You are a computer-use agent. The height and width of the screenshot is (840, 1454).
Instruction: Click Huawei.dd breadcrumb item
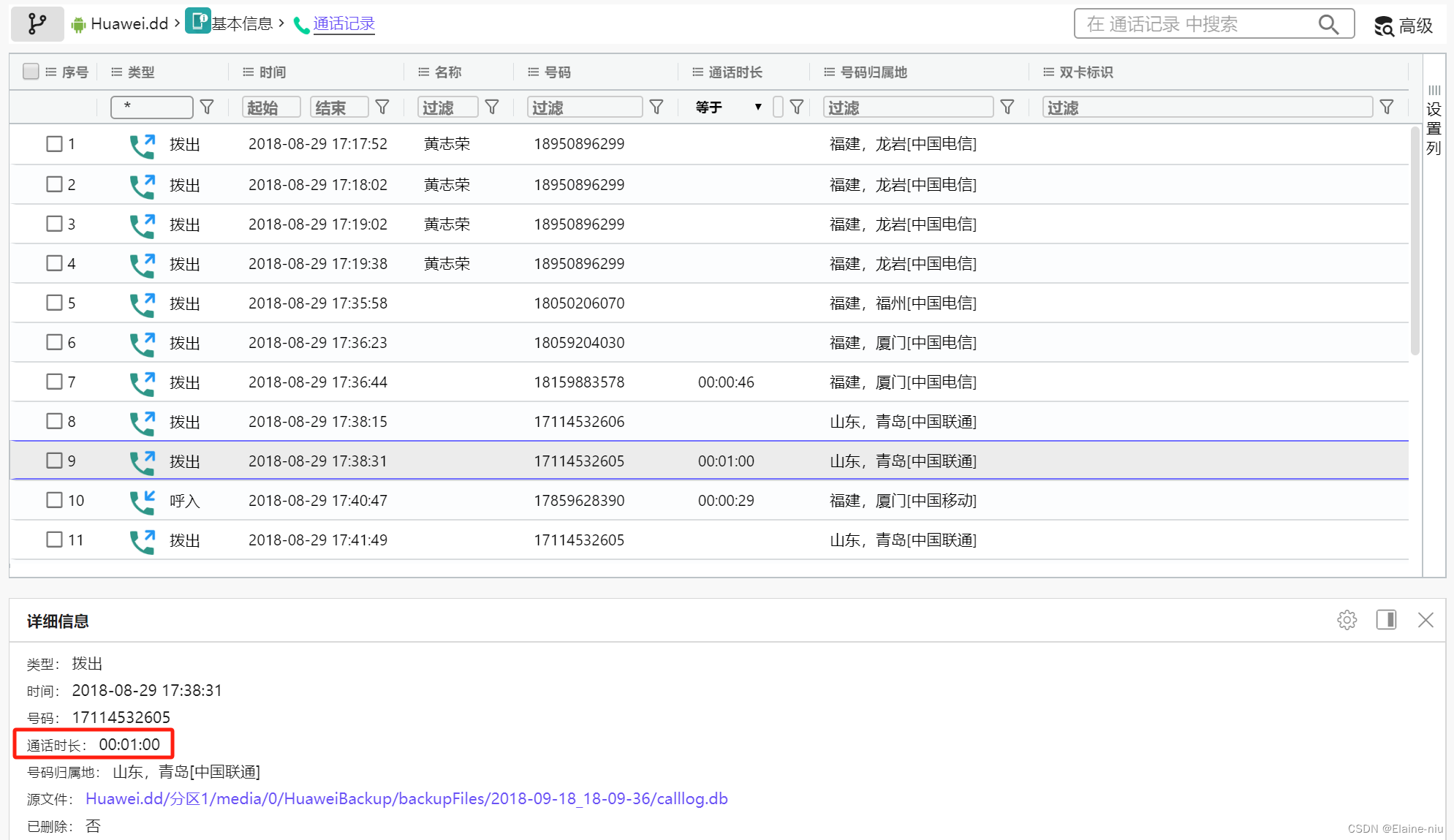click(x=129, y=23)
